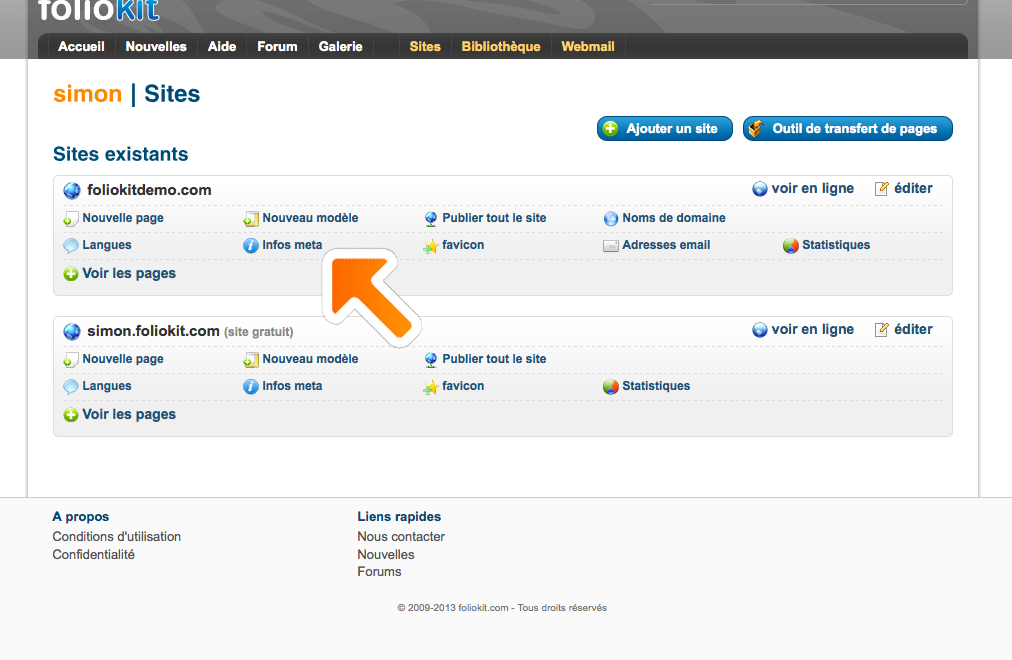Open Statistiques link for simon.foliokit.com
Screen dimensions: 1012x660
coord(656,386)
